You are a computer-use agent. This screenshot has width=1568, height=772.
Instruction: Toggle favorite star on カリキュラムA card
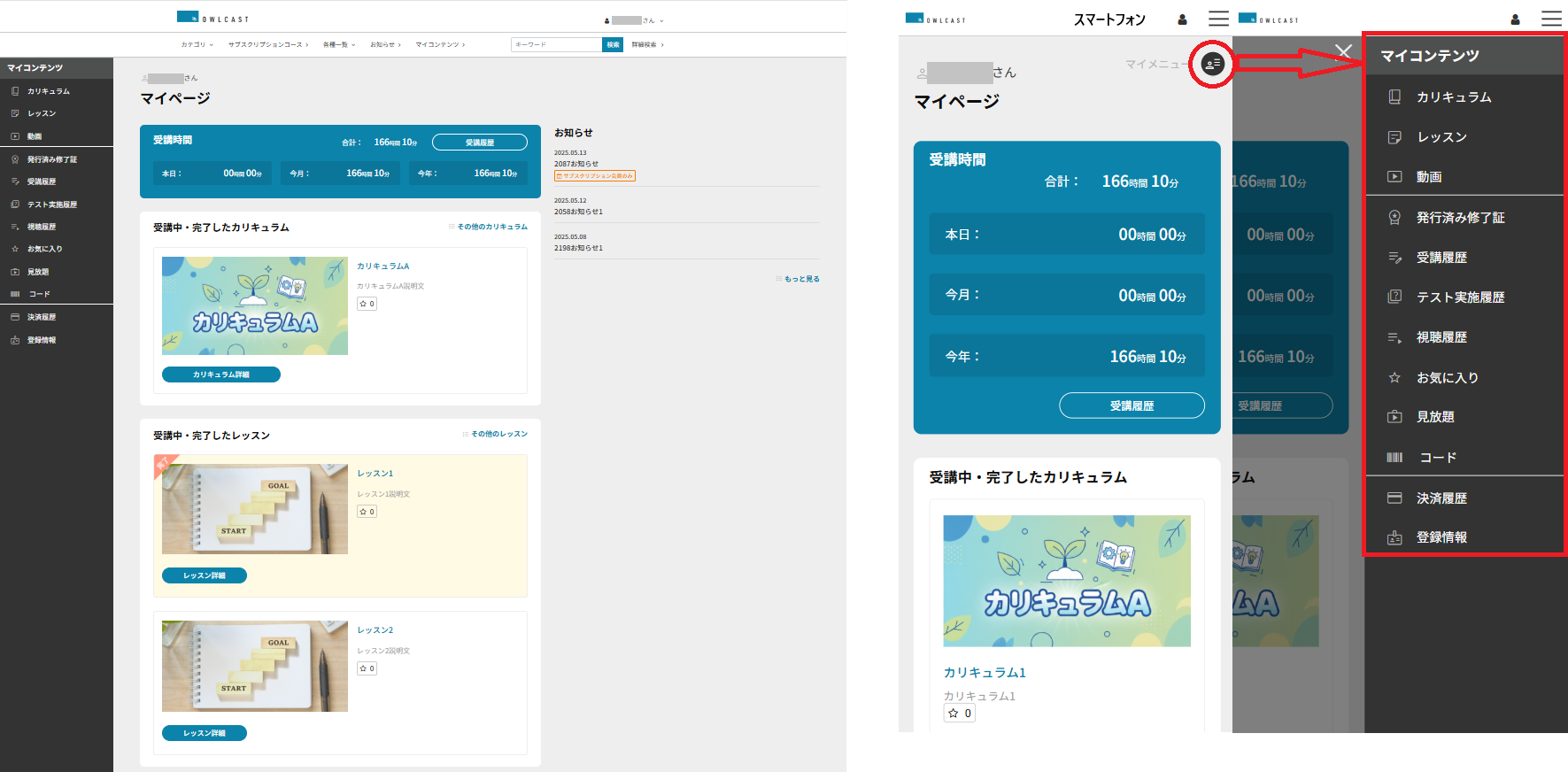[x=367, y=304]
